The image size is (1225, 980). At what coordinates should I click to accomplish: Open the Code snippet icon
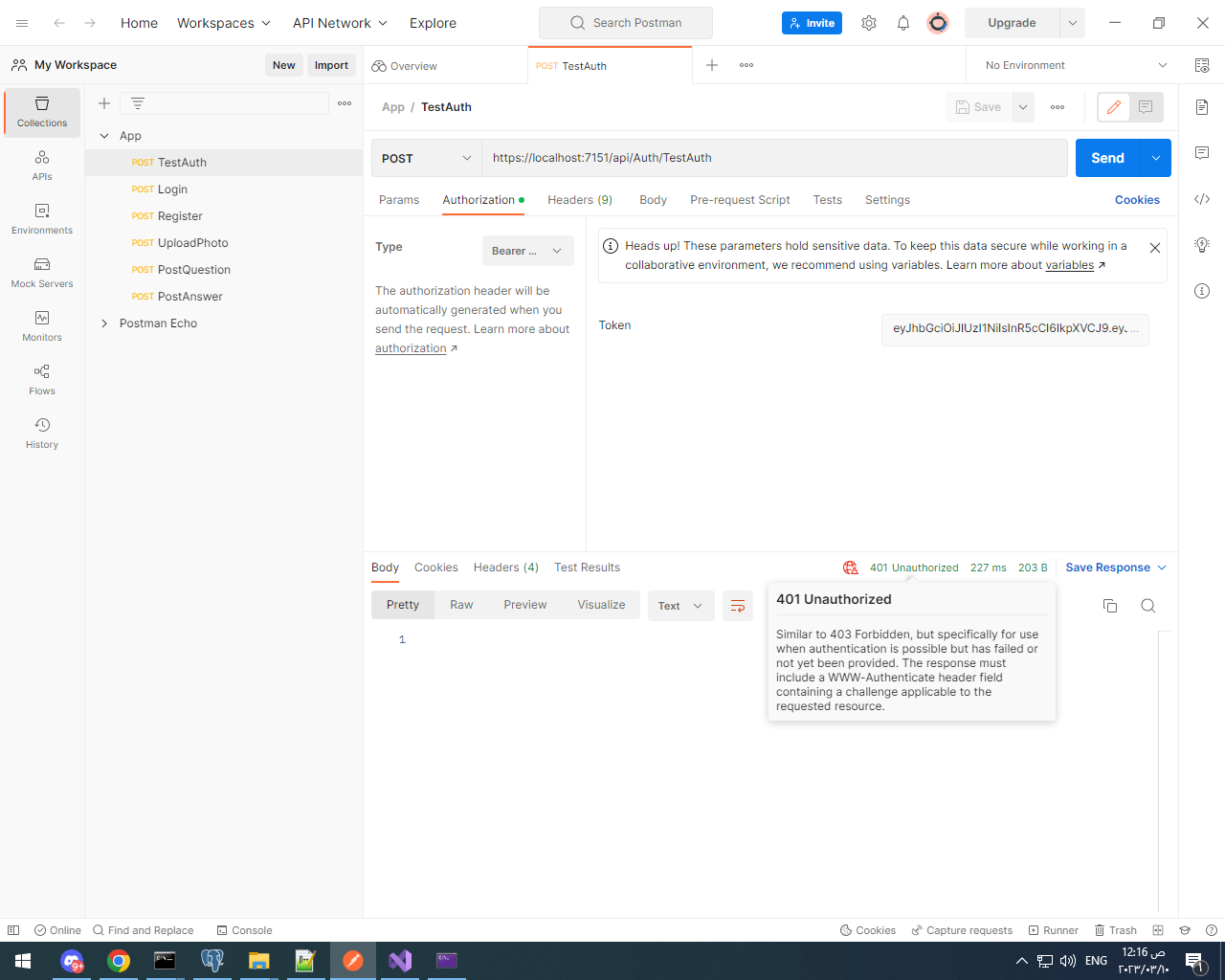tap(1202, 199)
